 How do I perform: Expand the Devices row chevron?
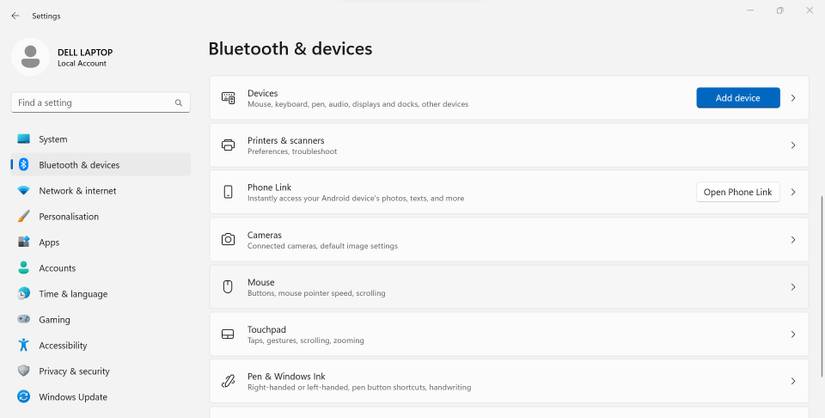click(793, 98)
